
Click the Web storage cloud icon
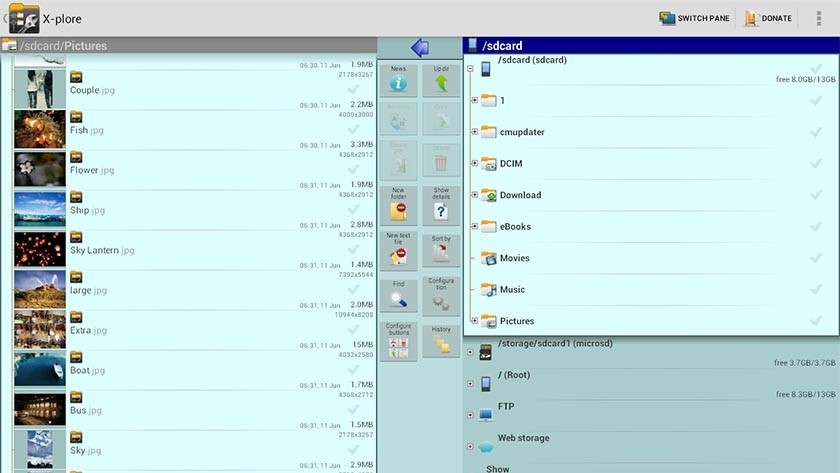click(x=485, y=447)
